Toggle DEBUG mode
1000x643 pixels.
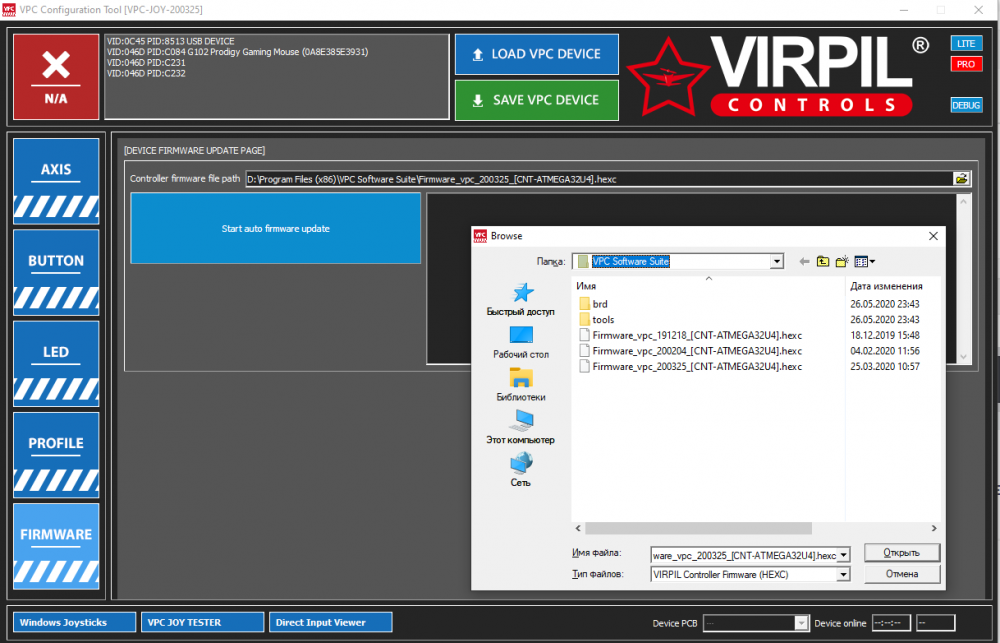pyautogui.click(x=966, y=105)
